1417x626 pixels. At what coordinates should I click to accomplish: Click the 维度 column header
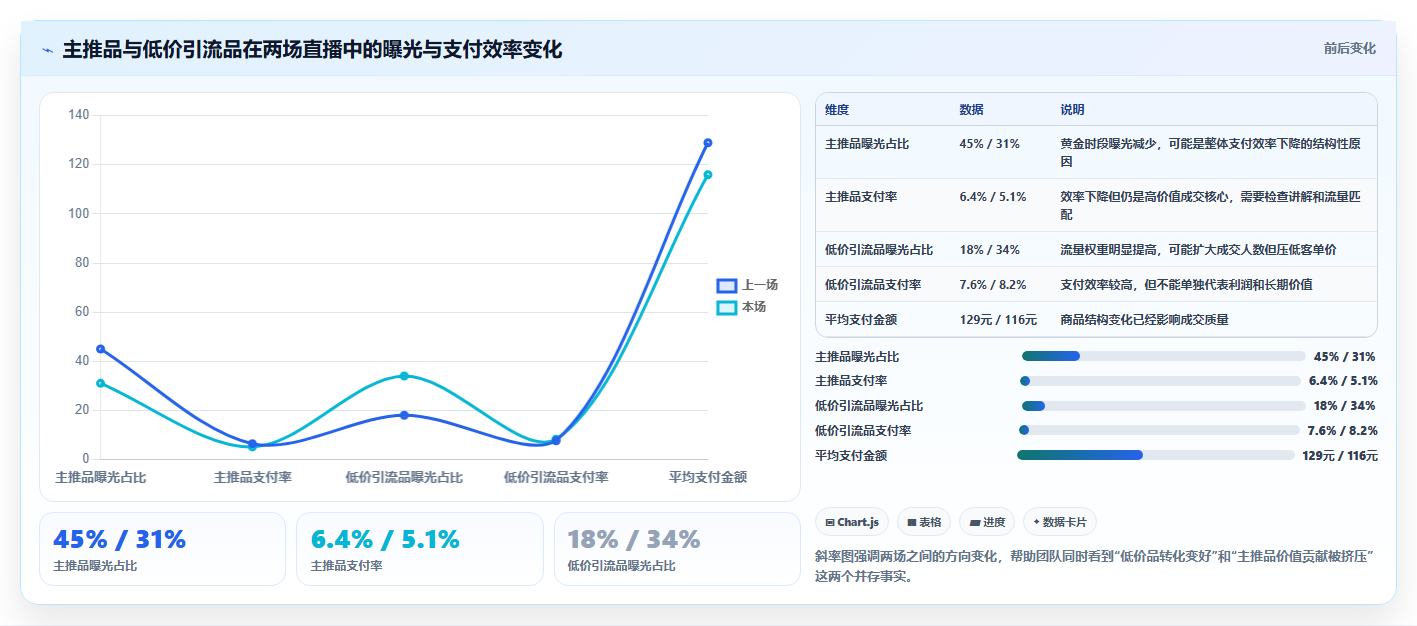(x=837, y=110)
